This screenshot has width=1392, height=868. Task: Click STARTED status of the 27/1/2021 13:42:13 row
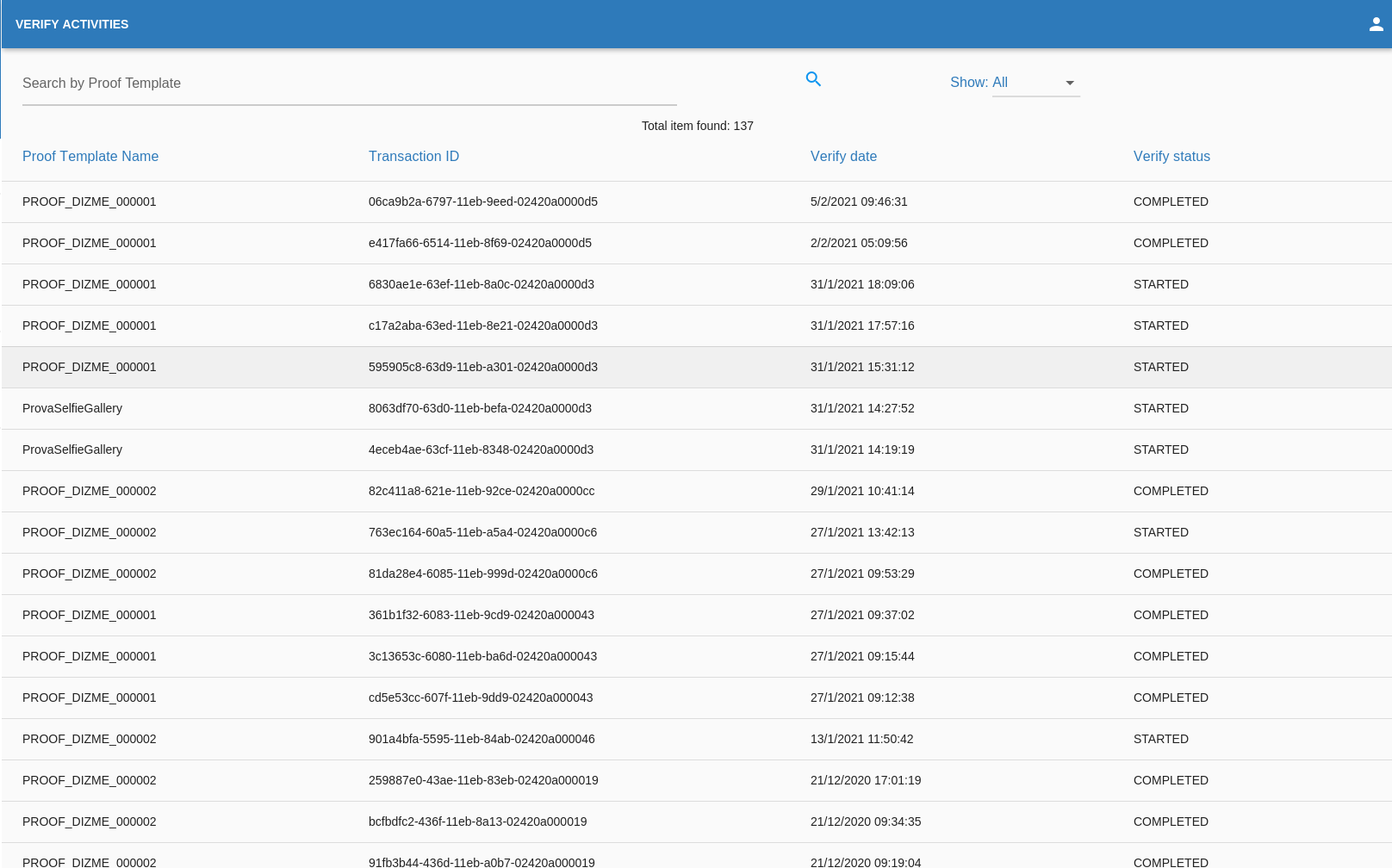pos(1161,532)
